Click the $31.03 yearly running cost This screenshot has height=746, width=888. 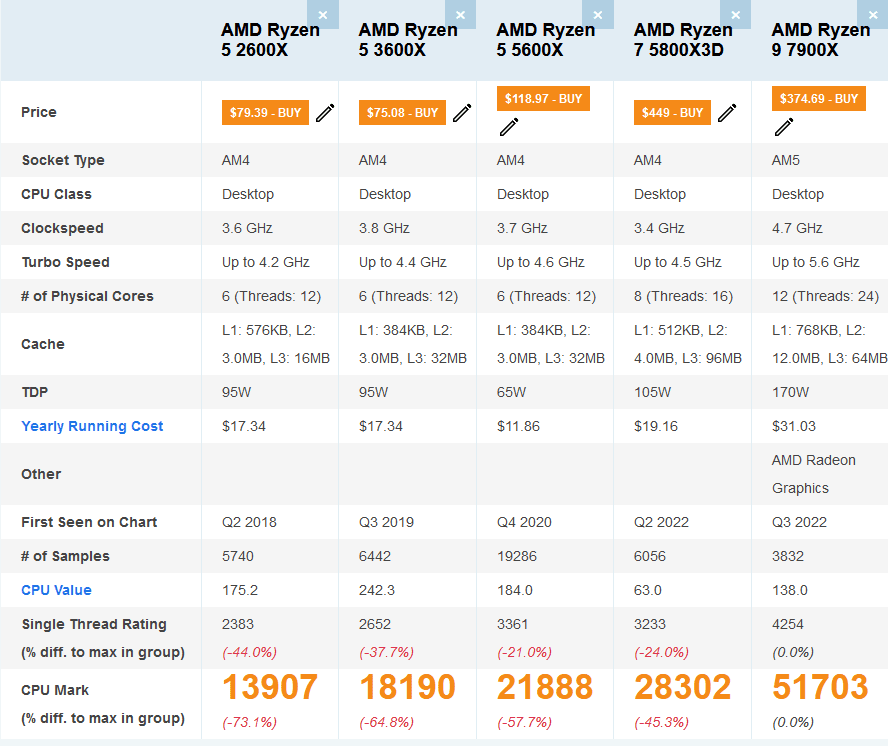pyautogui.click(x=794, y=426)
